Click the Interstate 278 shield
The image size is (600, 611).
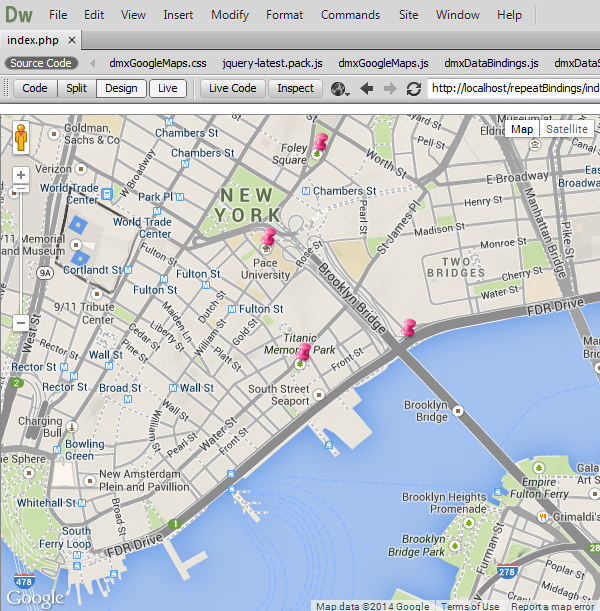tap(507, 571)
